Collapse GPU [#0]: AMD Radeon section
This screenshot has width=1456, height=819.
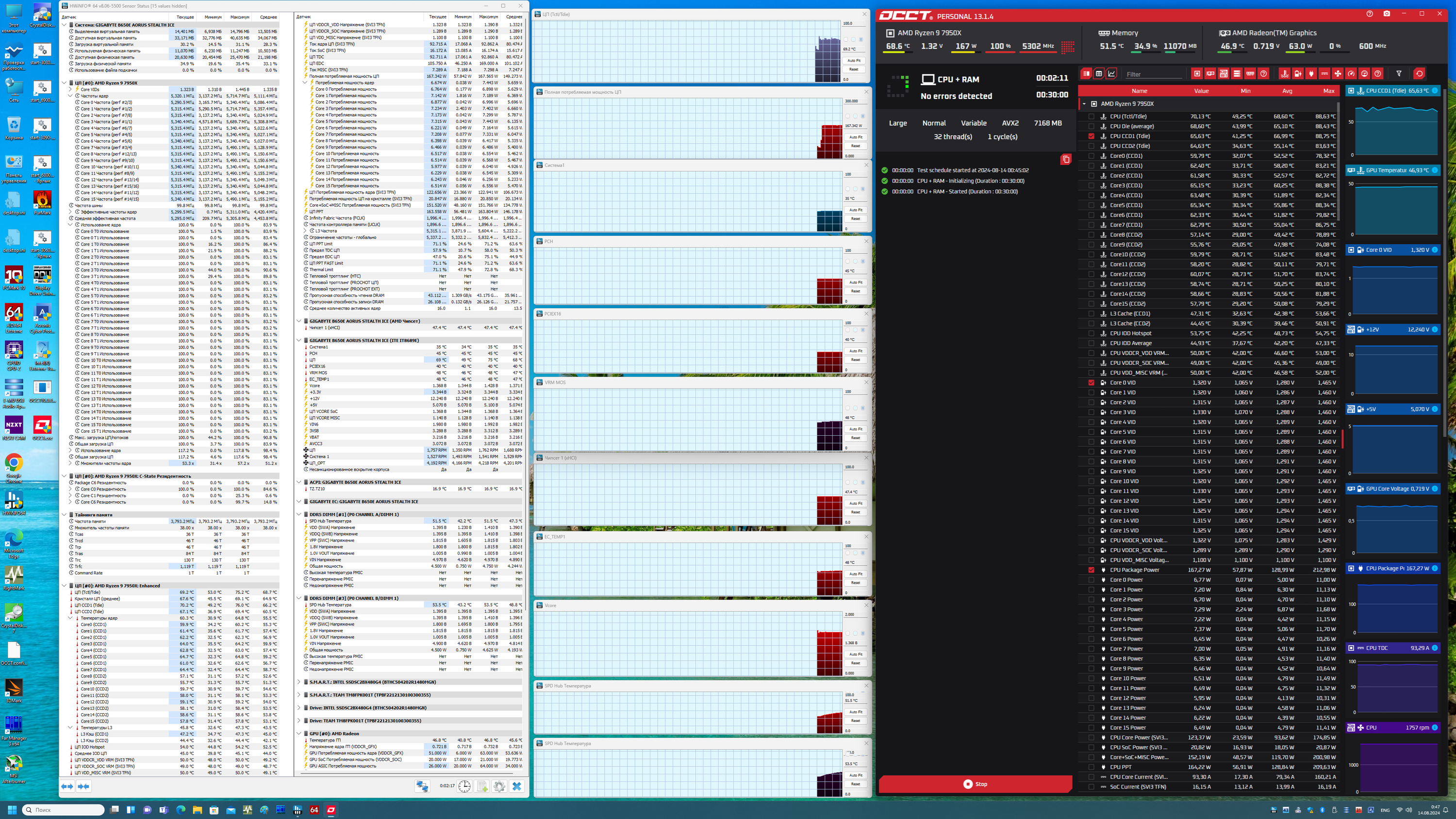(299, 734)
